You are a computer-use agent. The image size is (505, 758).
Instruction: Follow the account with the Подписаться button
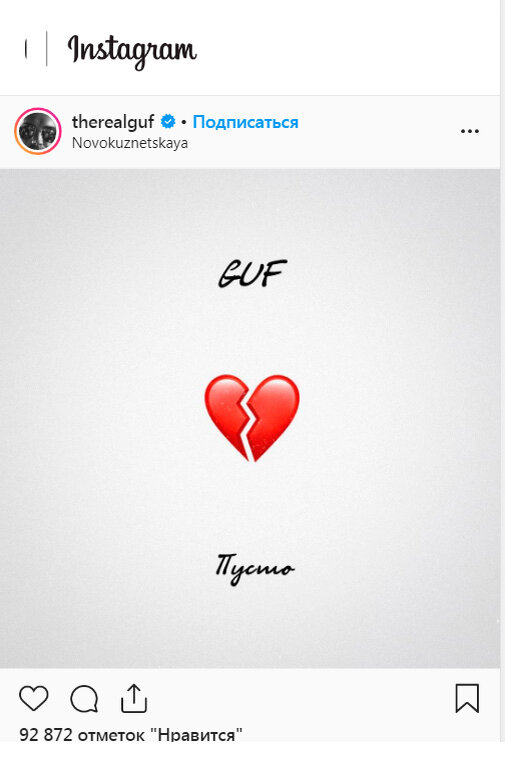[x=245, y=122]
